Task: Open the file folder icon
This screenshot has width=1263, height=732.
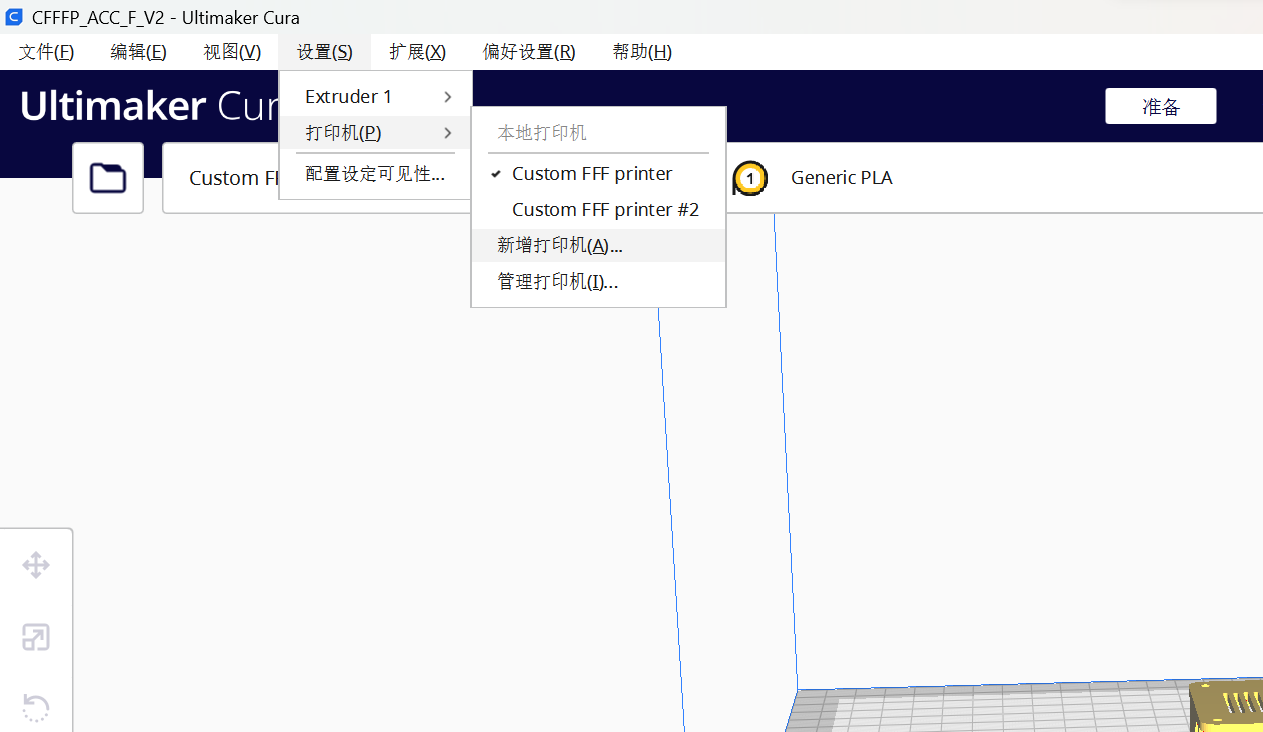Action: pyautogui.click(x=108, y=178)
